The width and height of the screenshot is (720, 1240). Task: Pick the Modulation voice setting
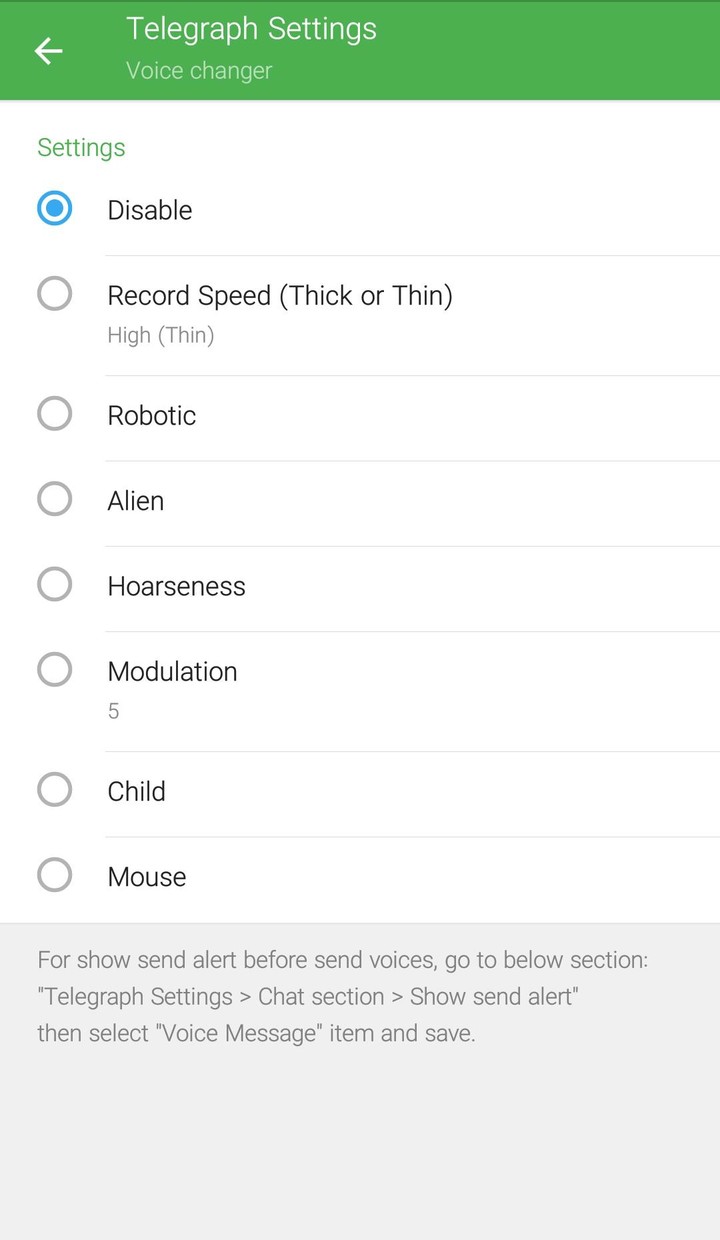[55, 669]
